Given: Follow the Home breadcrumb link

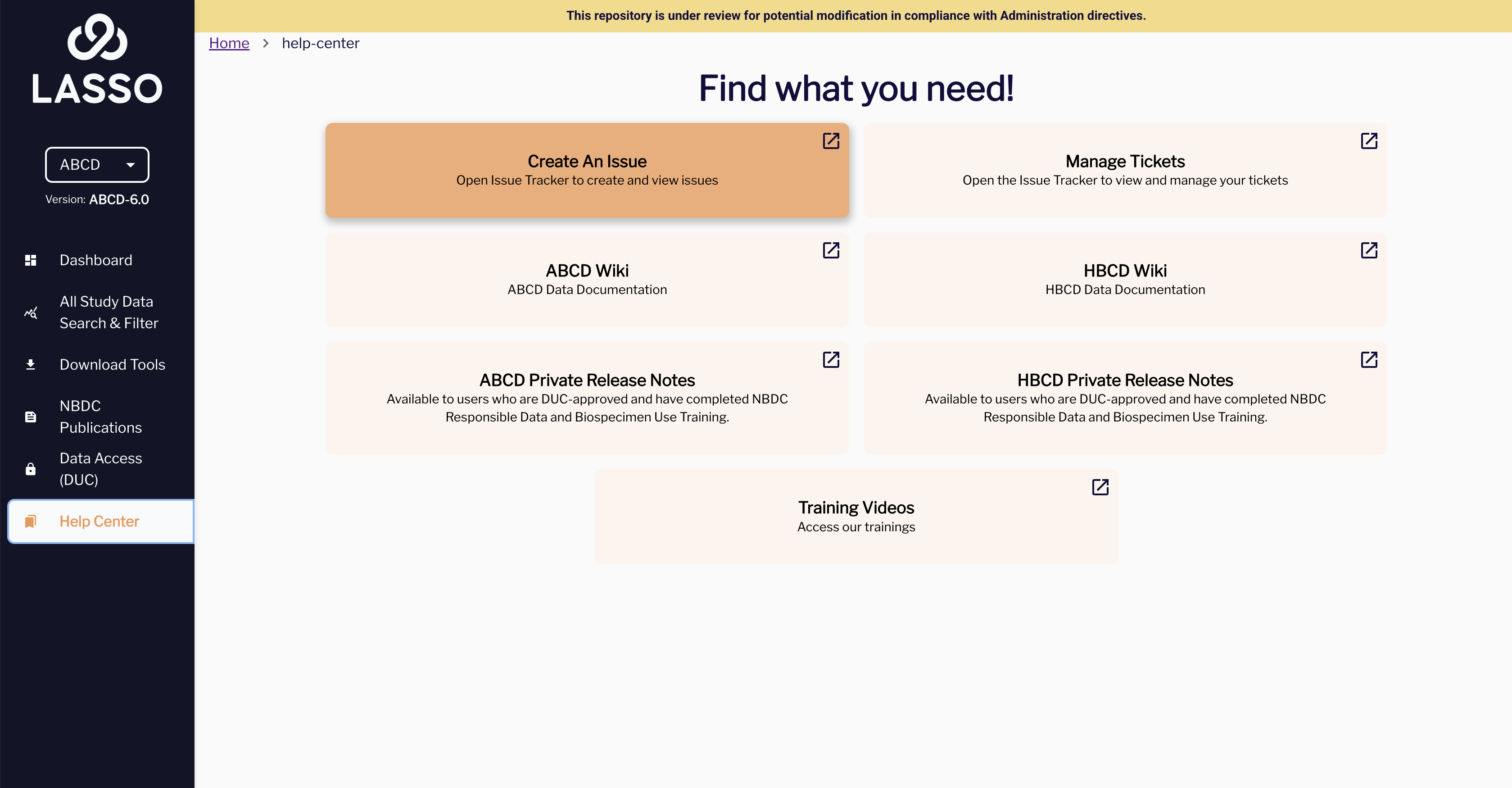Looking at the screenshot, I should [x=229, y=43].
